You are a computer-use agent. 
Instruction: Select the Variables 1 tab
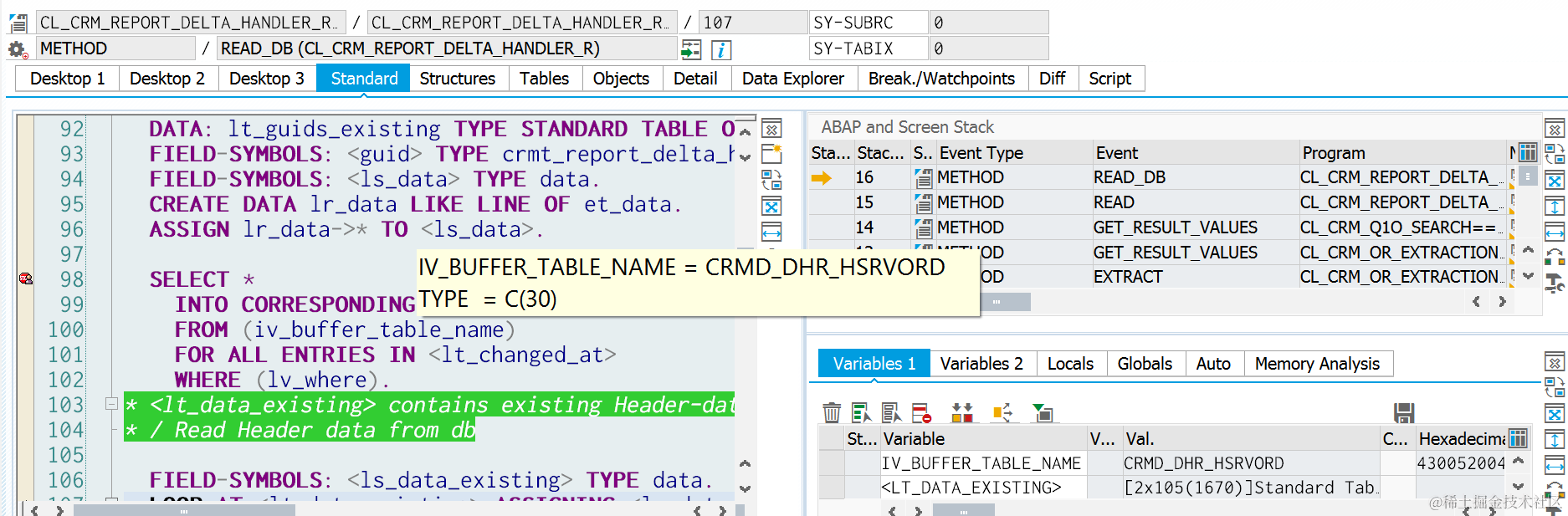[874, 364]
